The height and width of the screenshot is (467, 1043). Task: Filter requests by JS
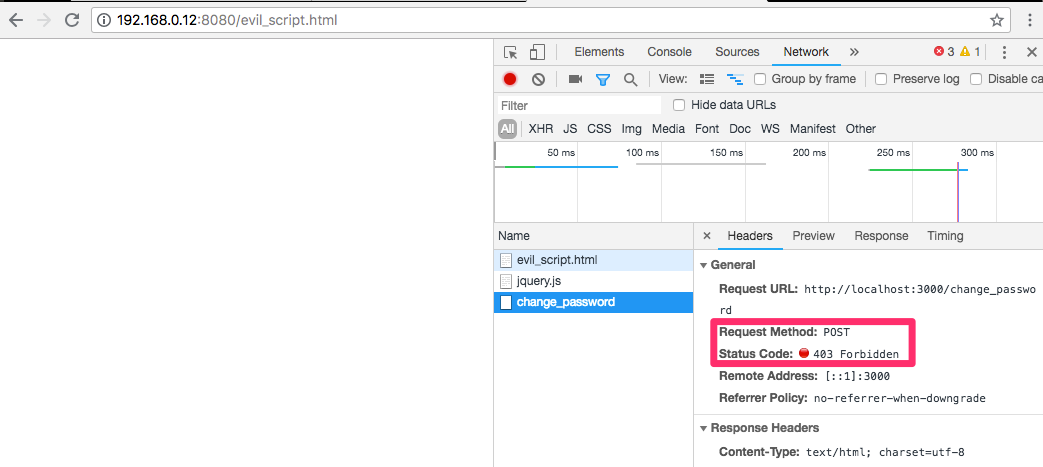point(570,129)
